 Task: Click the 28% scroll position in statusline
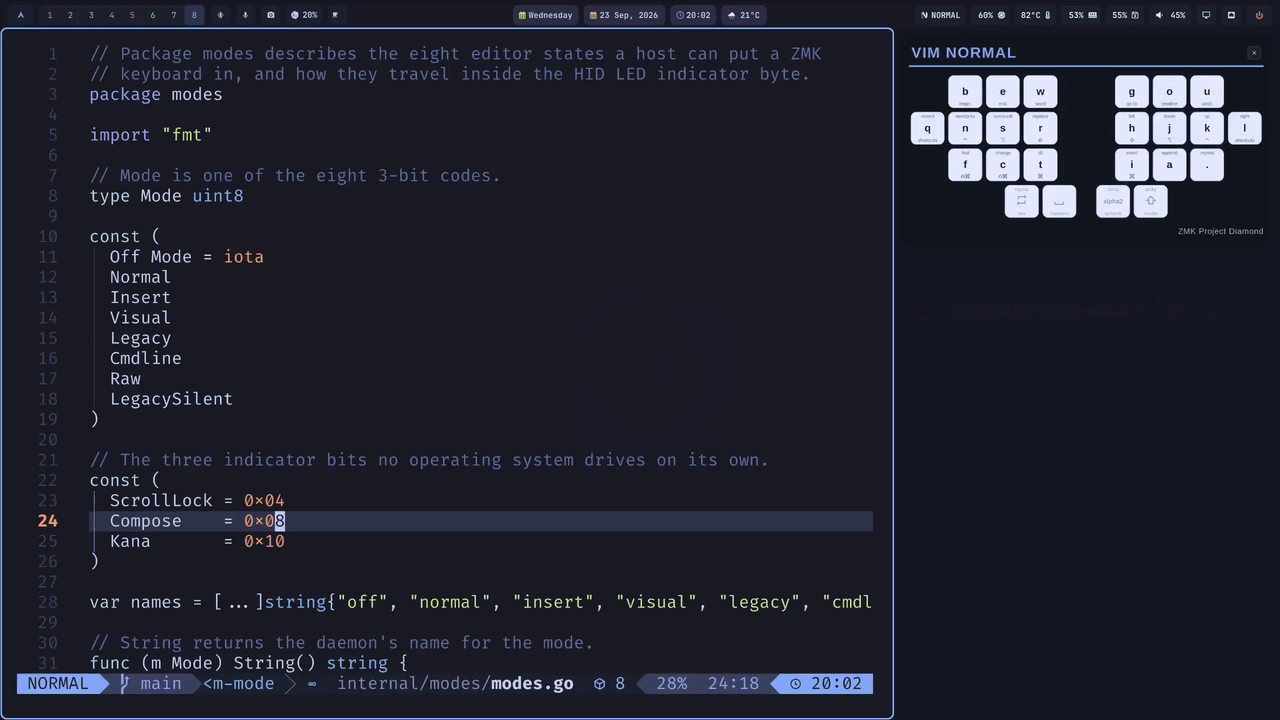(672, 684)
